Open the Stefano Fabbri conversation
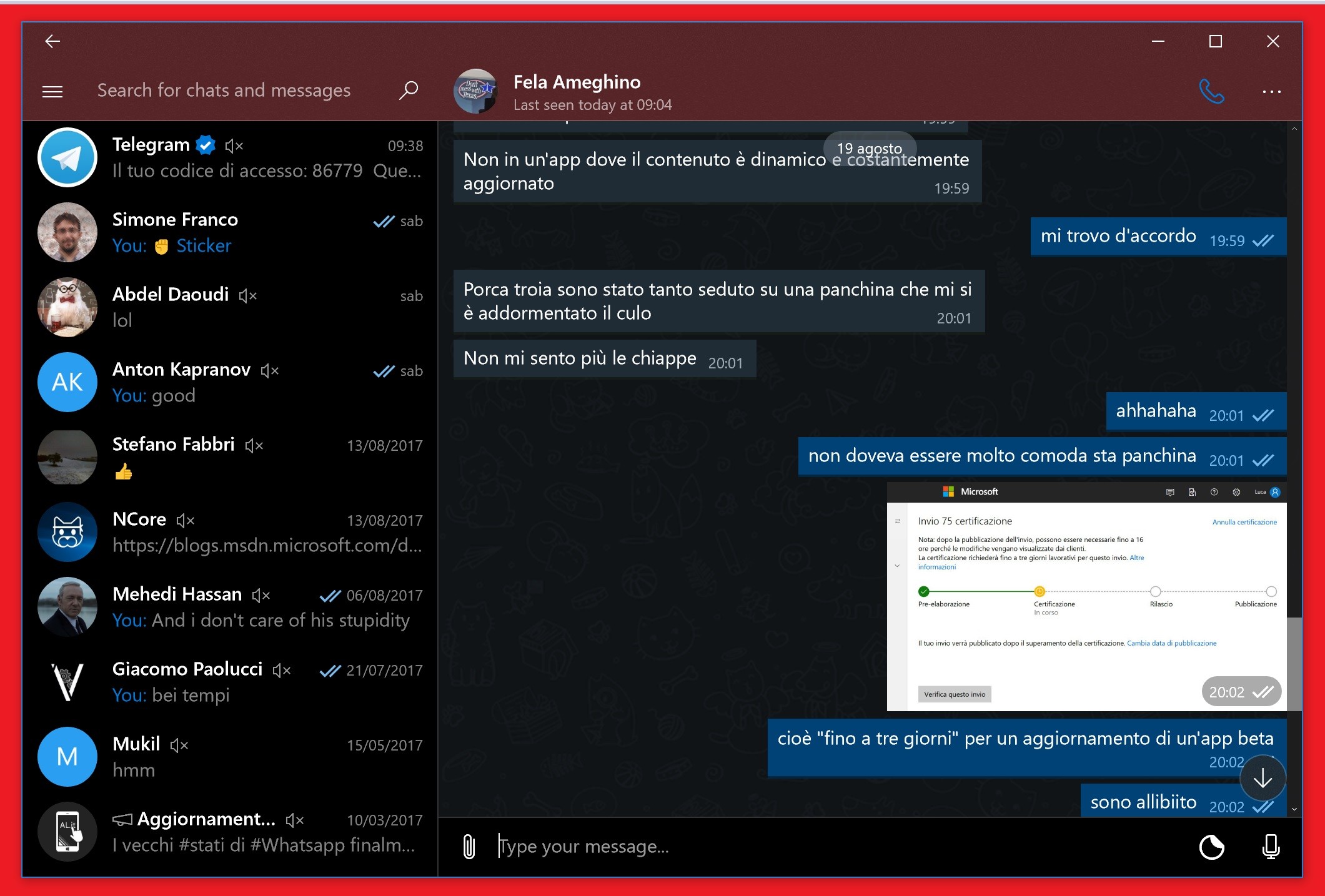This screenshot has height=896, width=1325. tap(230, 457)
